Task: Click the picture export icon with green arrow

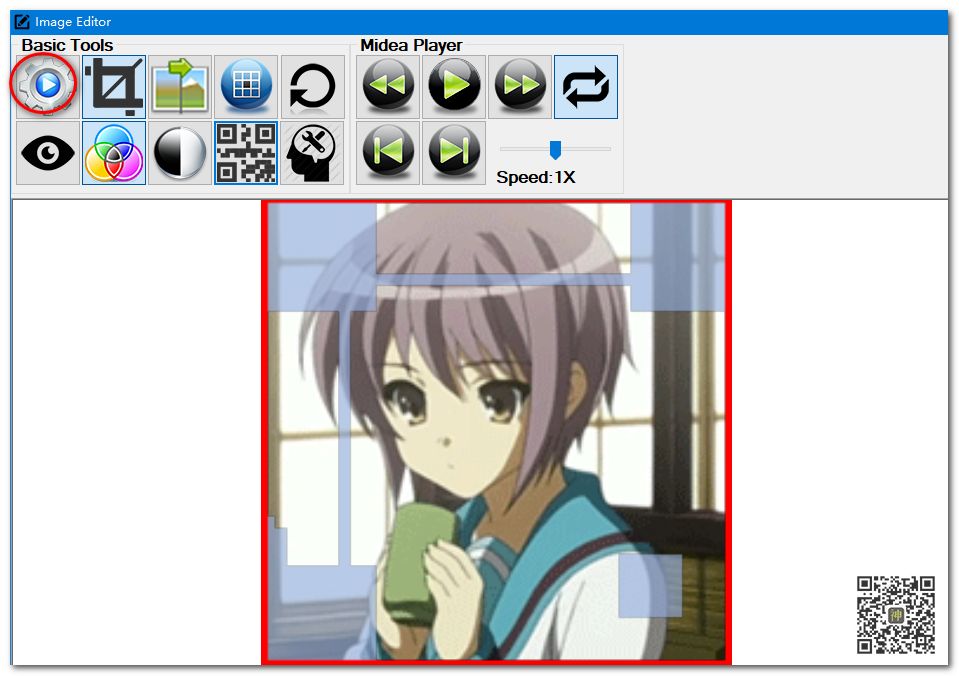Action: click(180, 86)
